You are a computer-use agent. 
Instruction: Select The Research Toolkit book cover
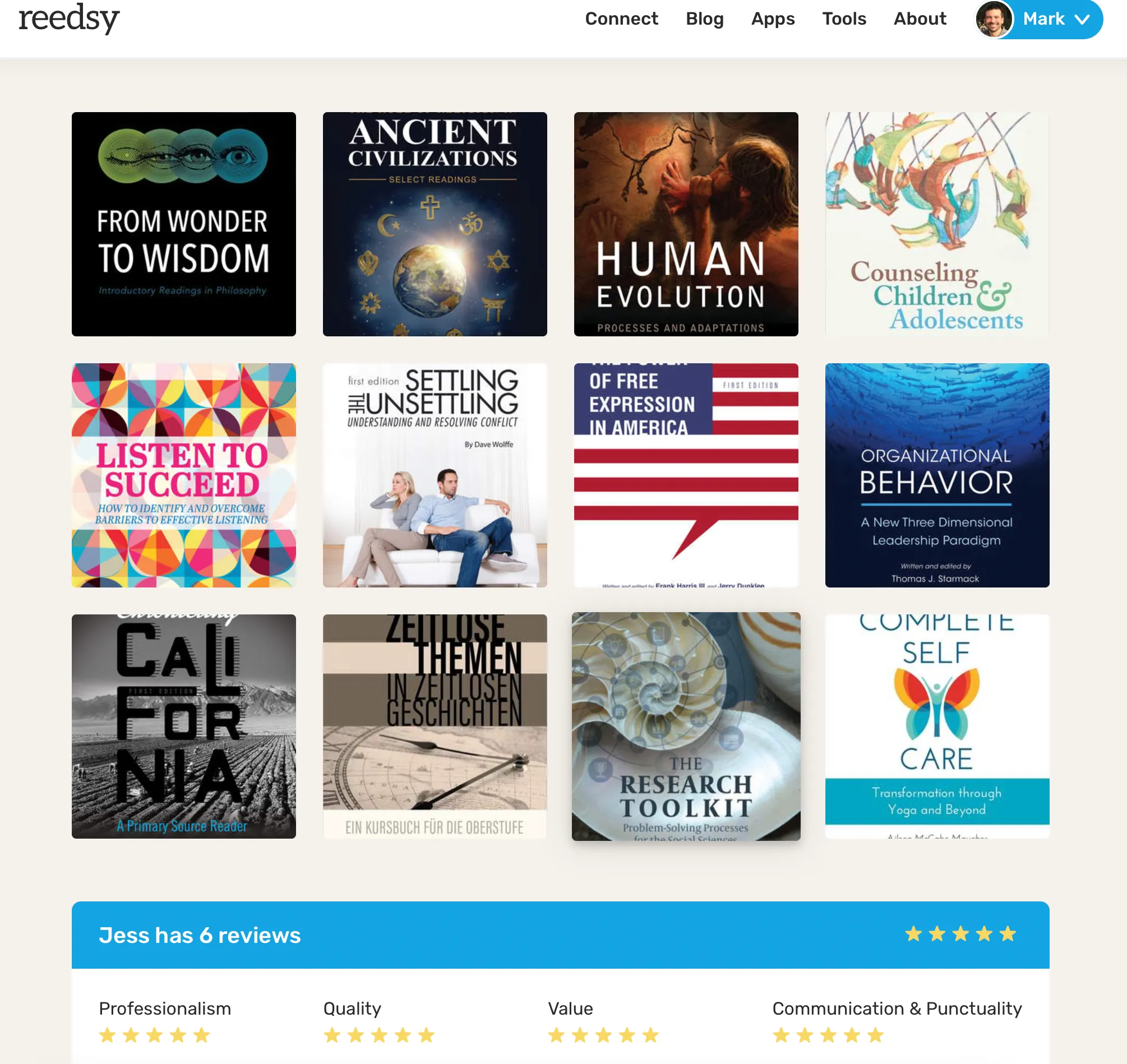686,727
